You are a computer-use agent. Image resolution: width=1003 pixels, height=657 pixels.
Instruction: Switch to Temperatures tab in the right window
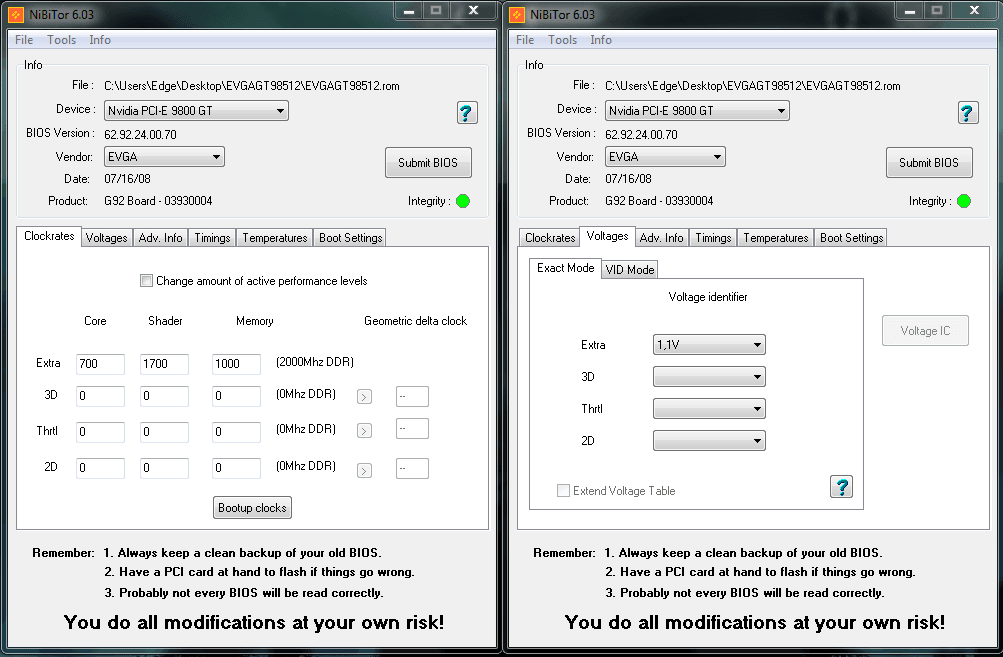(776, 238)
